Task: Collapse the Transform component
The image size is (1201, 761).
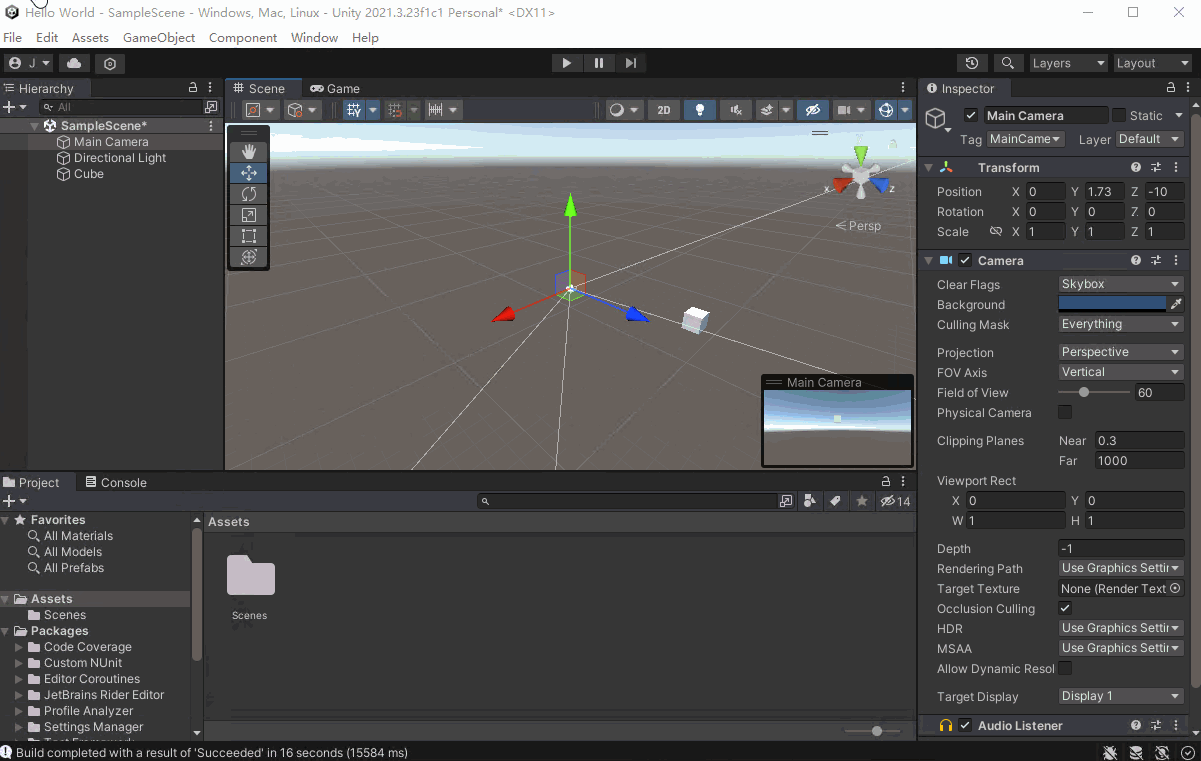Action: (x=928, y=168)
